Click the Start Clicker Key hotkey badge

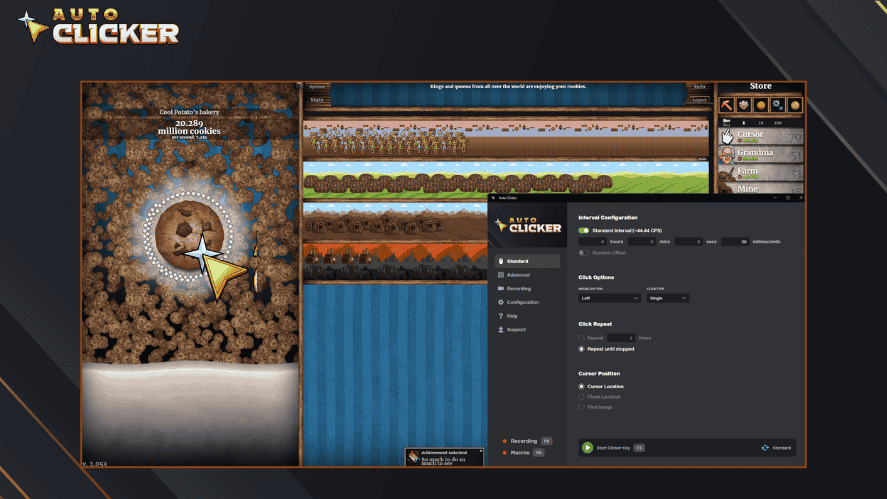coord(639,448)
